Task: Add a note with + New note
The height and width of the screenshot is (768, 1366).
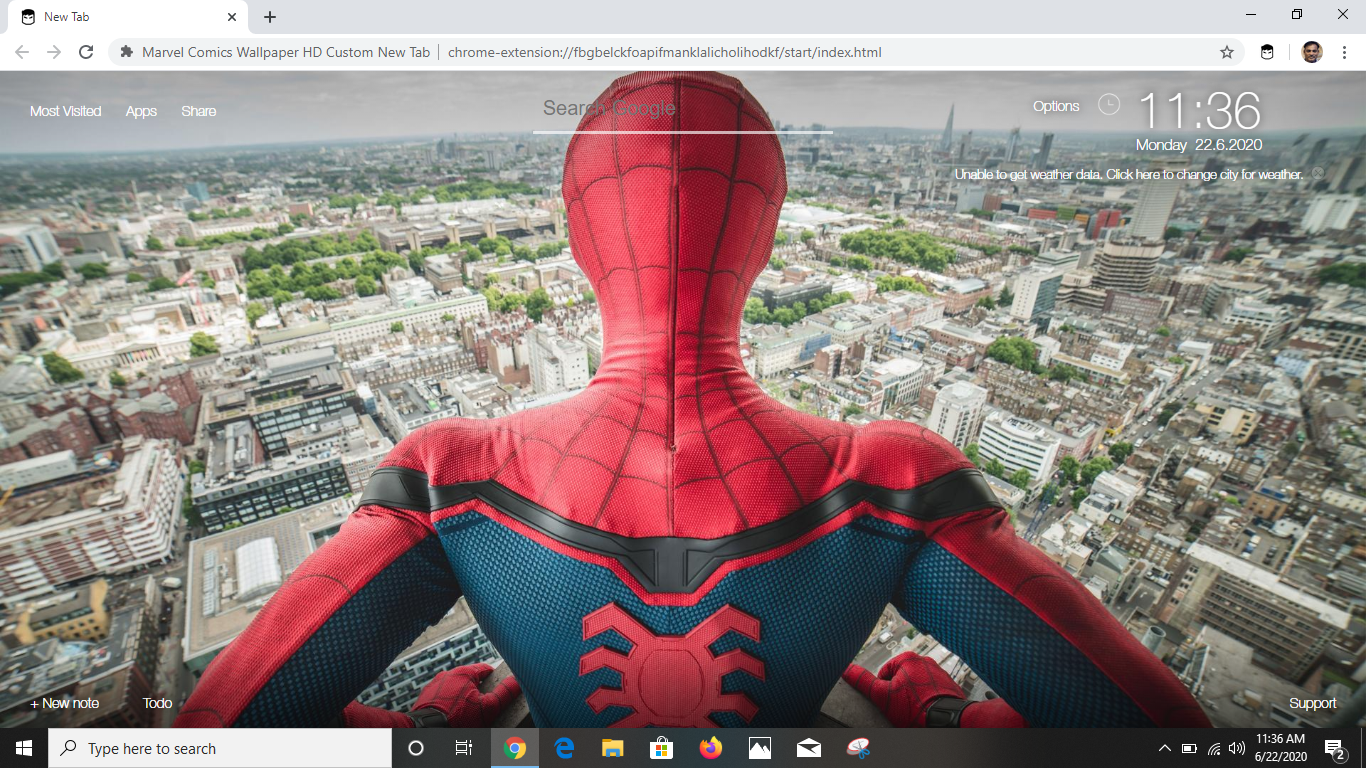Action: point(65,703)
